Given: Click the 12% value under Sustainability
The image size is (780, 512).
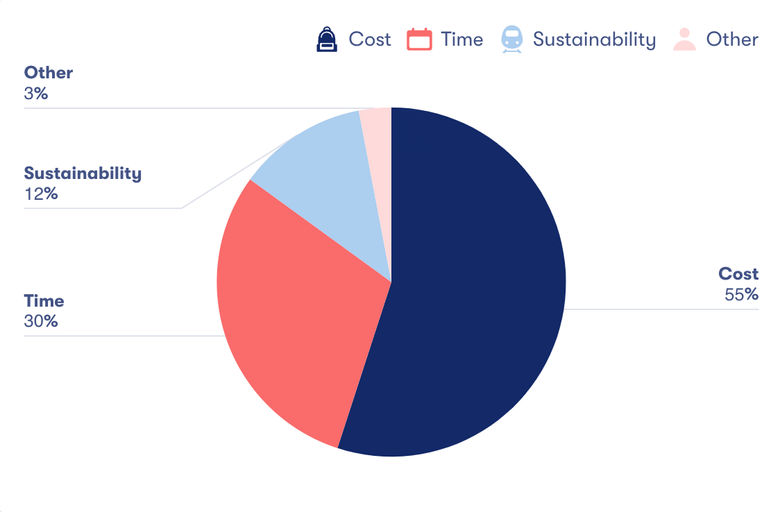Looking at the screenshot, I should 40,194.
